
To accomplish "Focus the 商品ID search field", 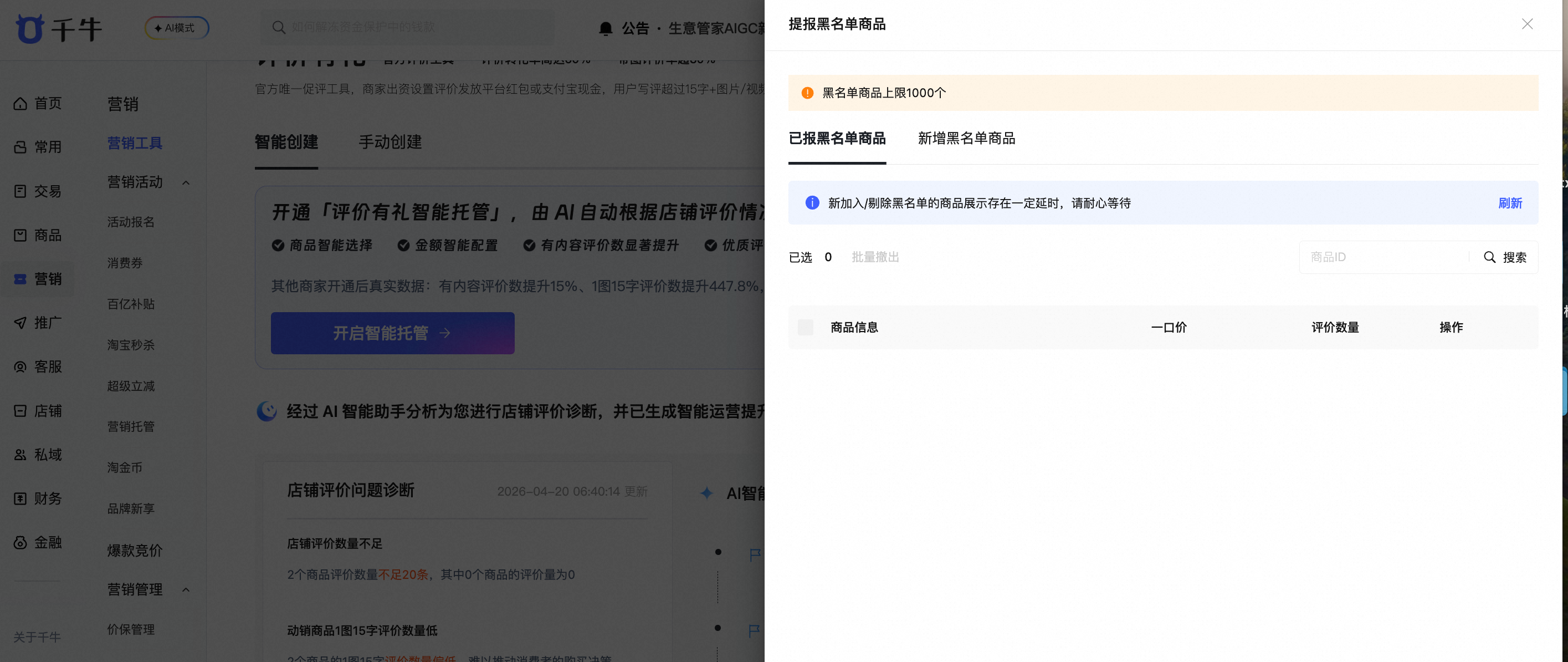I will click(1385, 257).
